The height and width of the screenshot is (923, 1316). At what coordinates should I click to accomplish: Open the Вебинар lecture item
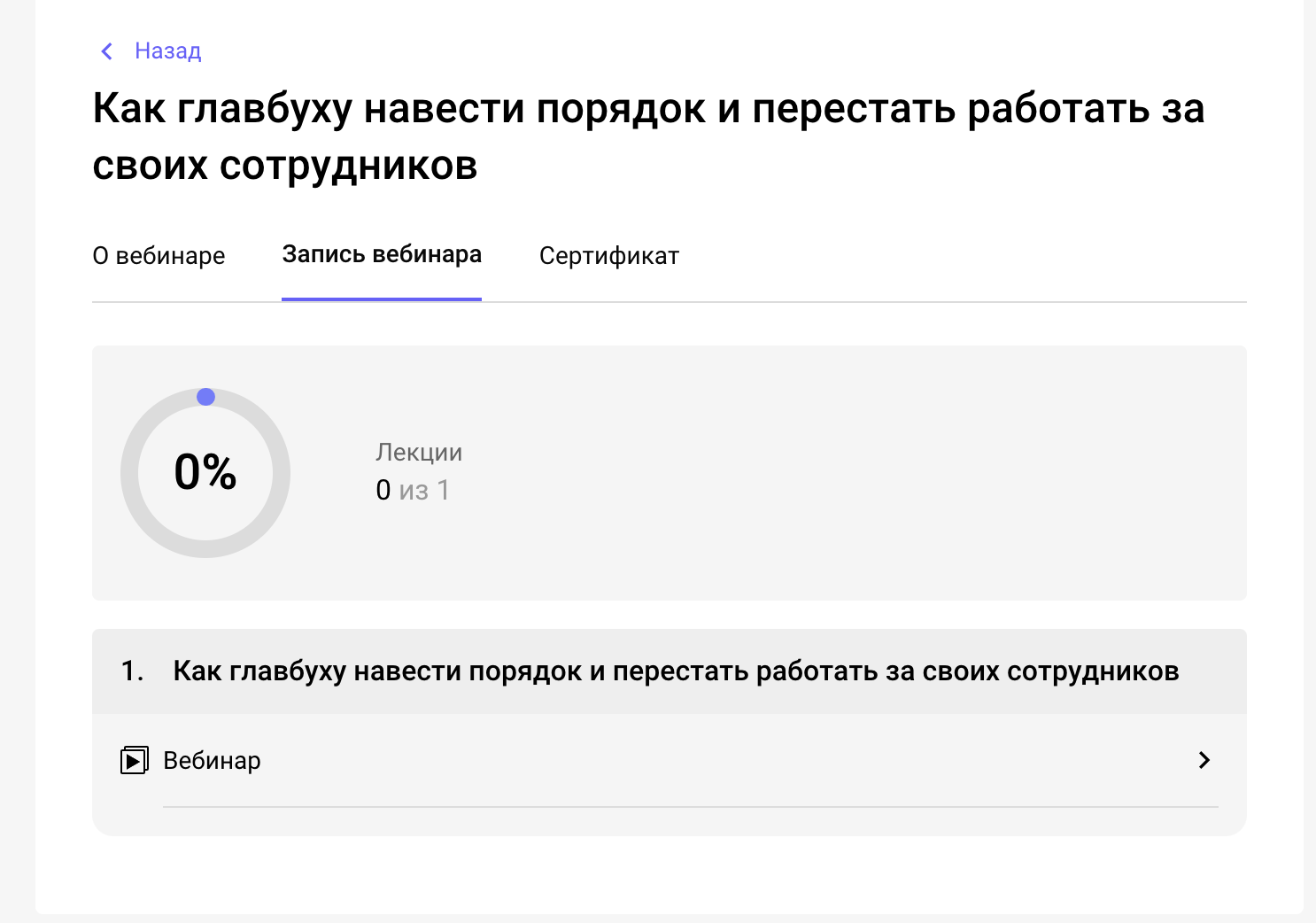point(213,761)
